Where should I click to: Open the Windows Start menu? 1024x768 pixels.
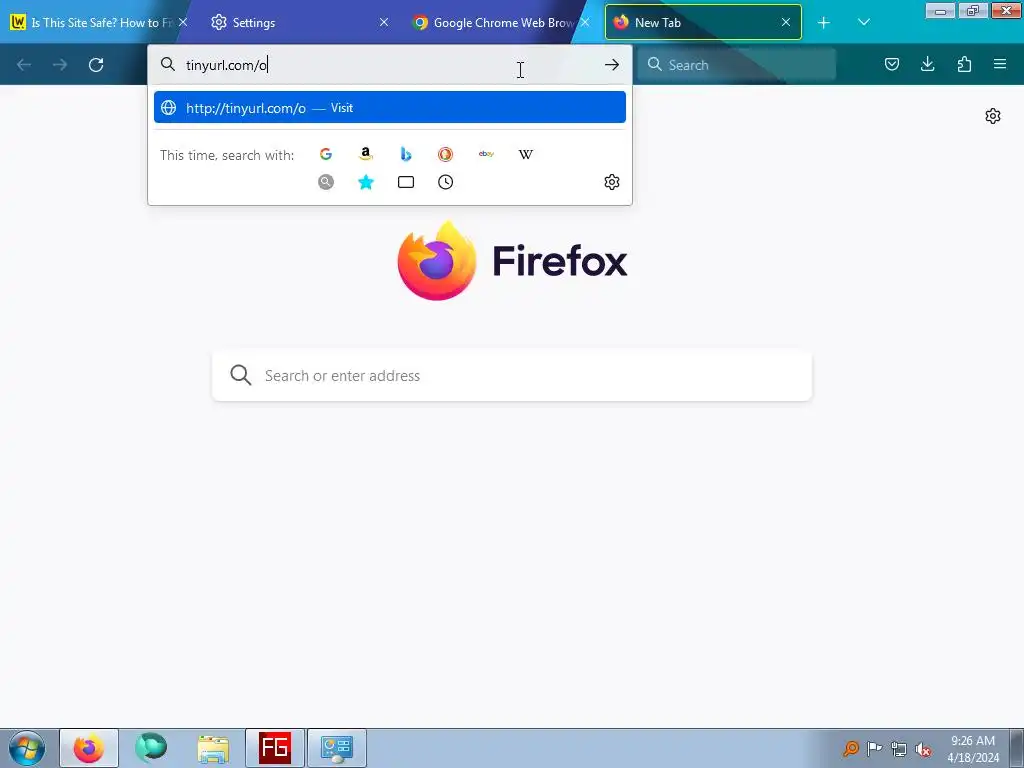[x=27, y=748]
